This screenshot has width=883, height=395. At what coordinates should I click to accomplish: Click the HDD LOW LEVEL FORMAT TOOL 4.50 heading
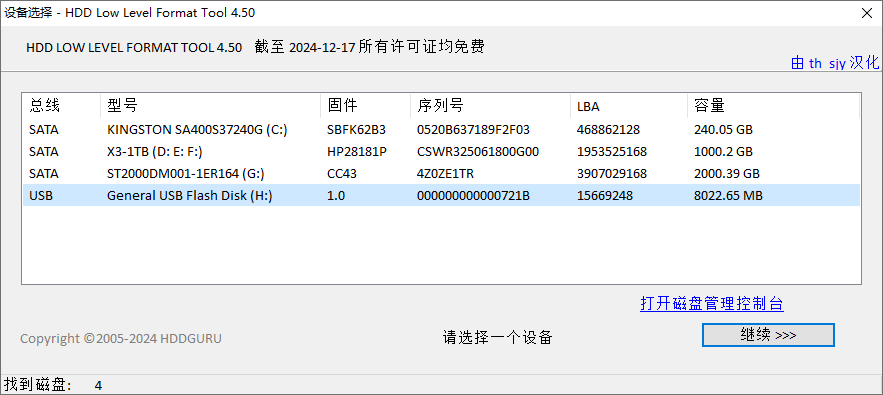click(134, 48)
